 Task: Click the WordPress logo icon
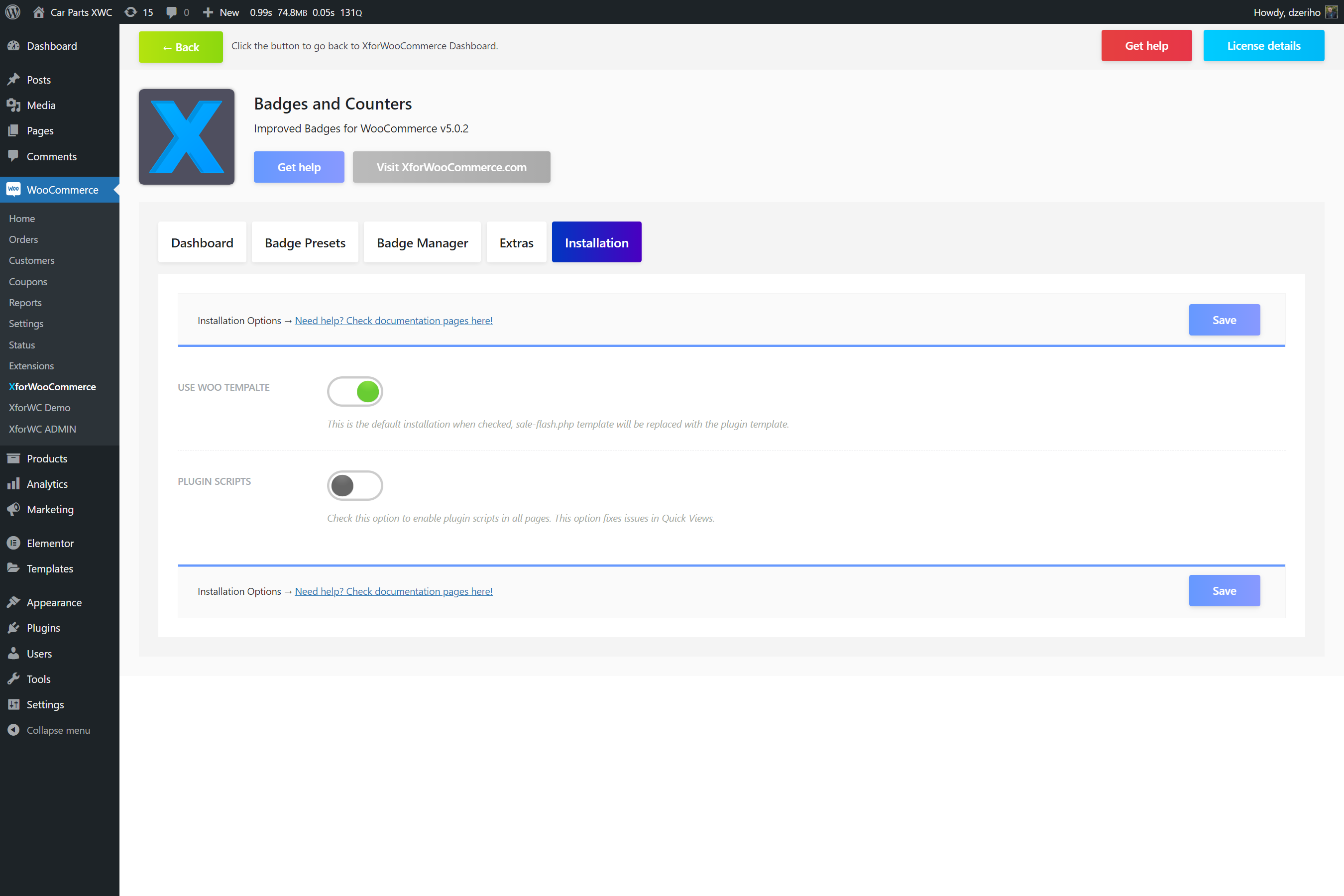(13, 12)
